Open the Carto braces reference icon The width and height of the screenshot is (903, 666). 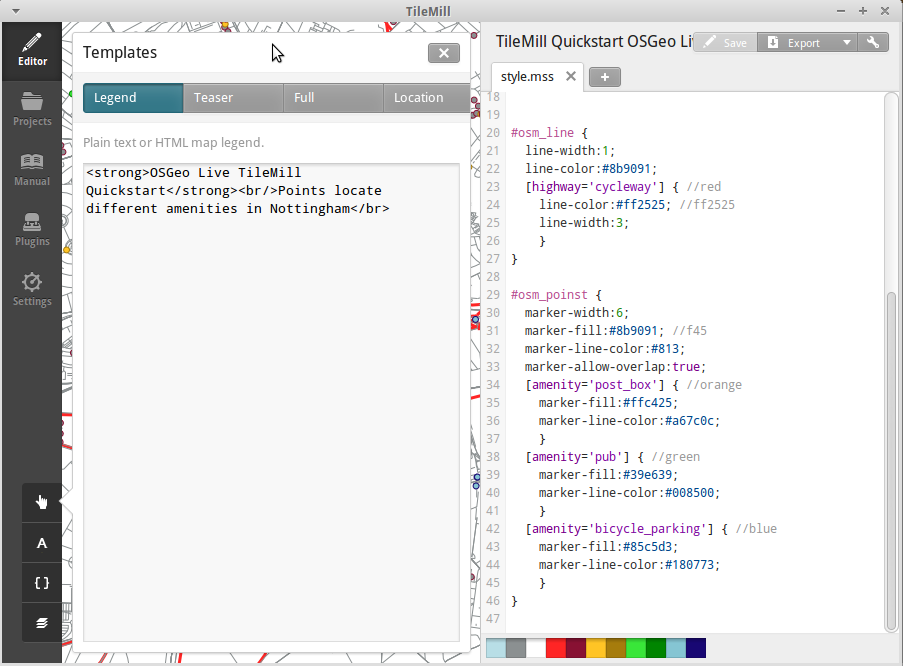[41, 583]
